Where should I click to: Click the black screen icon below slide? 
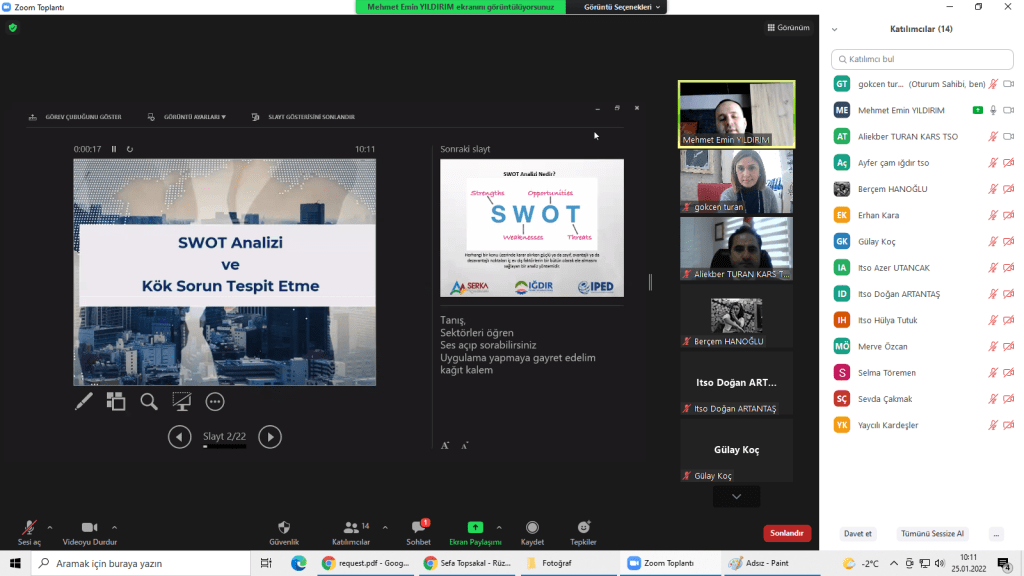182,401
